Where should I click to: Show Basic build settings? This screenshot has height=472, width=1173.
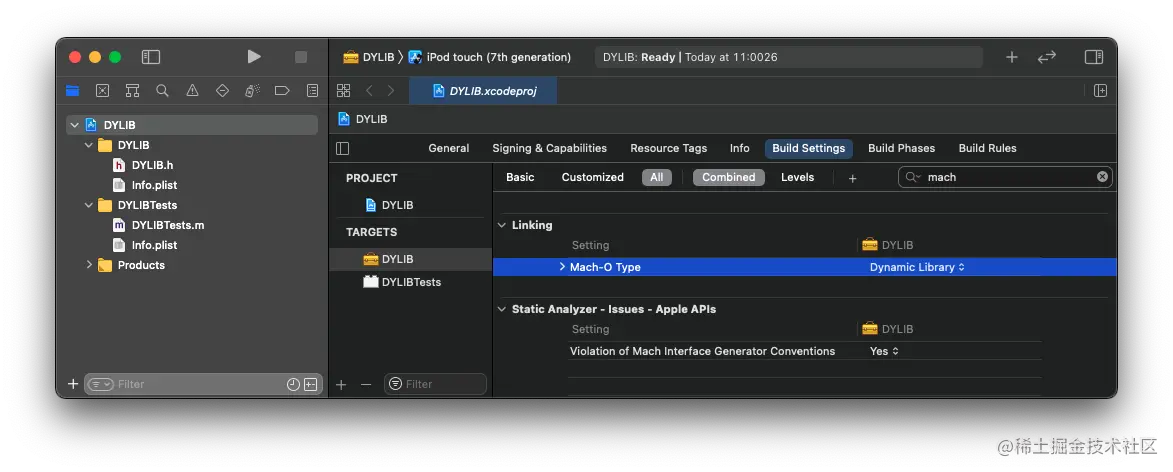pyautogui.click(x=520, y=177)
